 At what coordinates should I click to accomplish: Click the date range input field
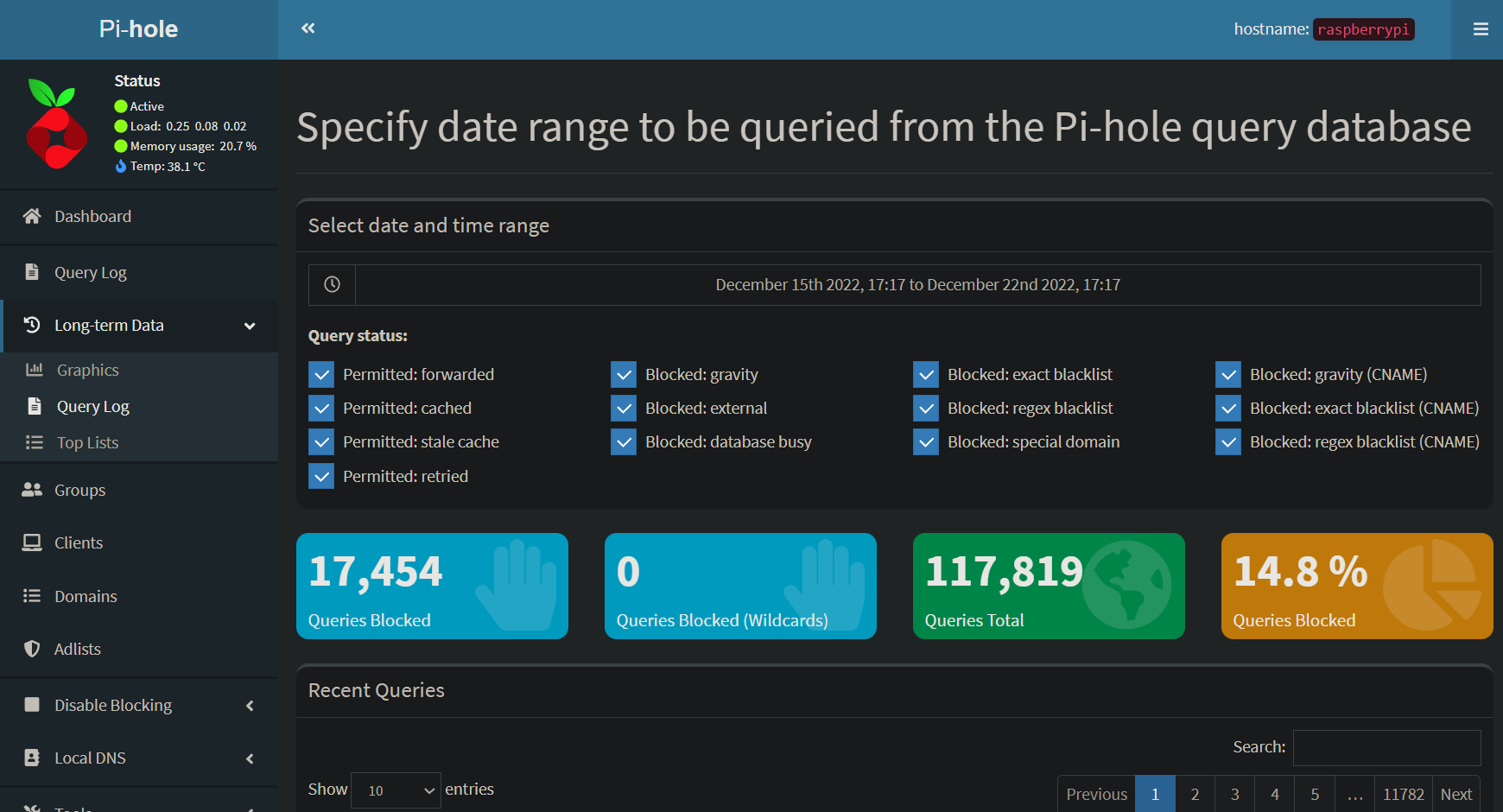(917, 285)
